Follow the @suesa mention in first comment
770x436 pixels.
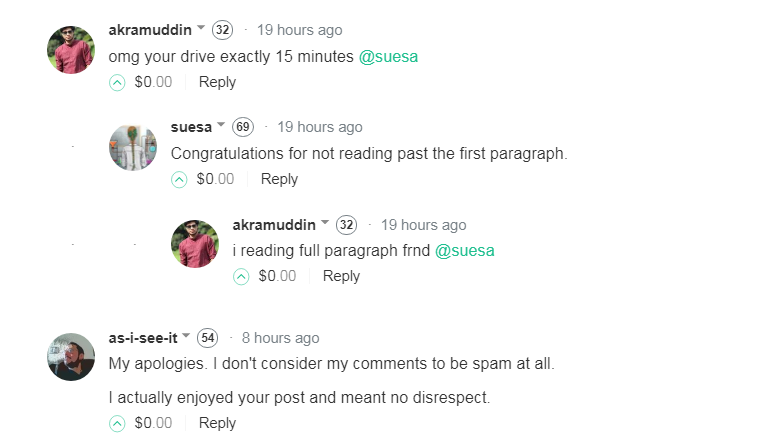[x=388, y=57]
